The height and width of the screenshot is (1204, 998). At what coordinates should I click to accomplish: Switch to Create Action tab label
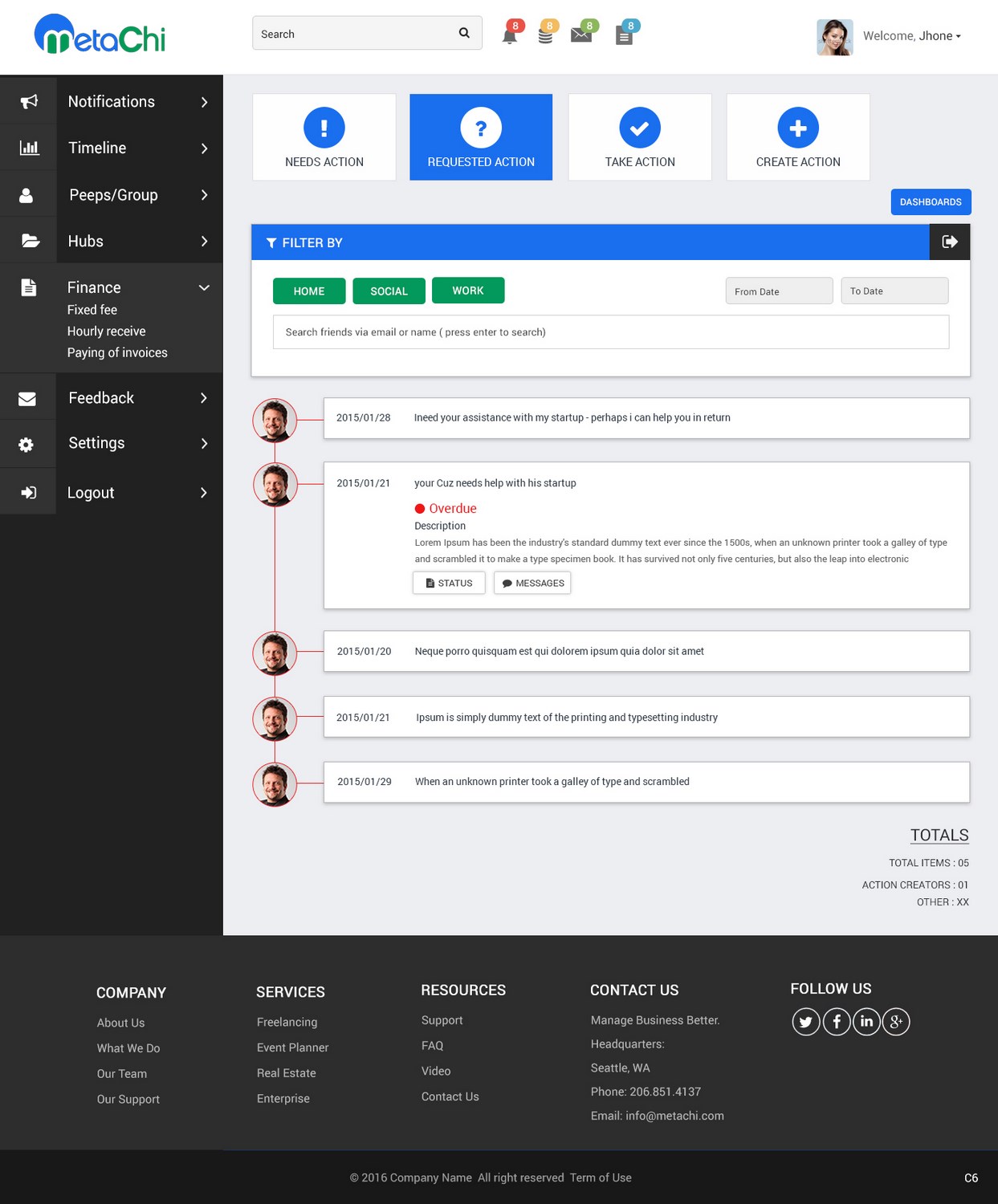[x=798, y=162]
